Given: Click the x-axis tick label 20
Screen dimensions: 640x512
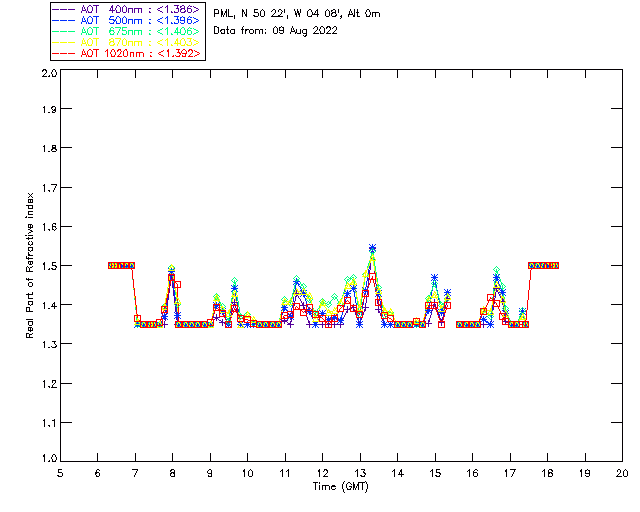Looking at the screenshot, I should pos(622,473).
